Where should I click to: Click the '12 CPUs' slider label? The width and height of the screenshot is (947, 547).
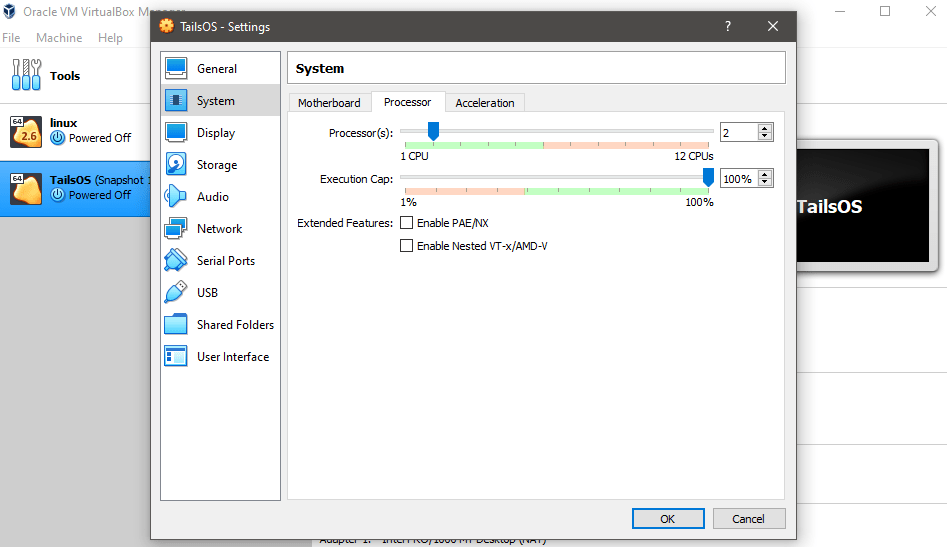694,156
